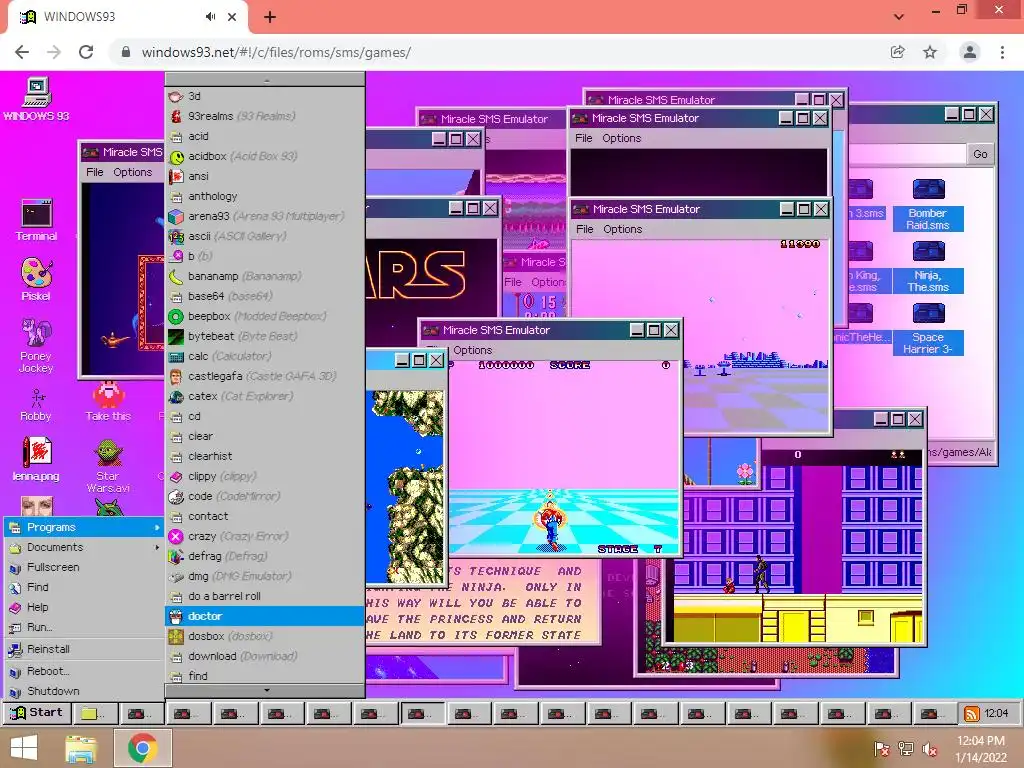Open the Space Harrier 3- ROM file

pyautogui.click(x=928, y=328)
